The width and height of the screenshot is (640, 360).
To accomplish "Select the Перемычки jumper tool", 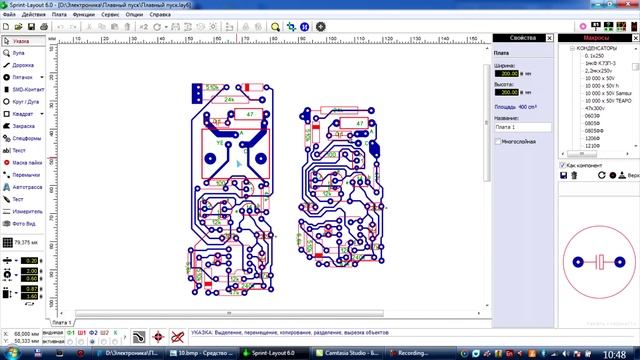I will point(23,175).
